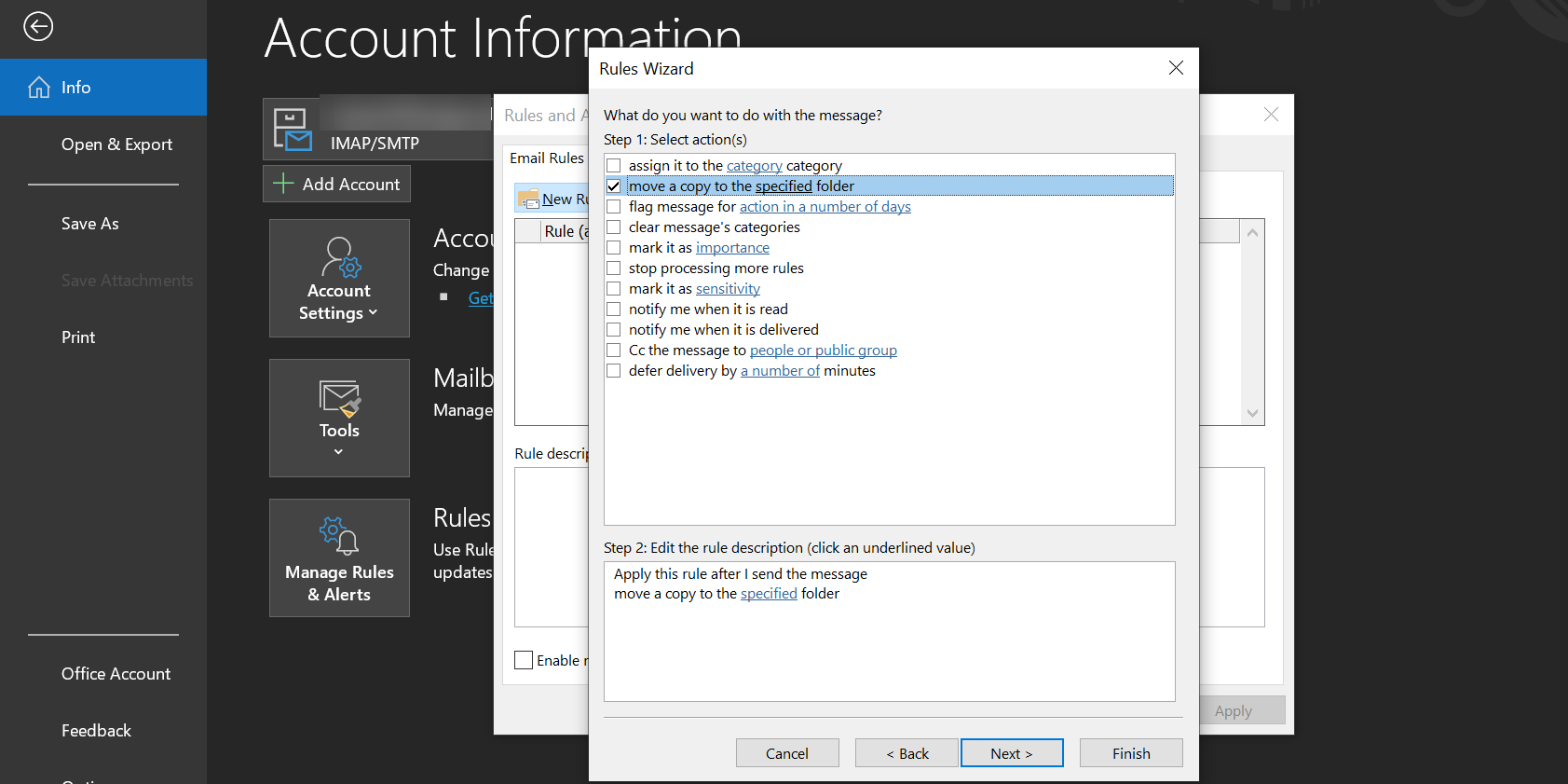1568x784 pixels.
Task: Click the Info home icon
Action: coord(39,88)
